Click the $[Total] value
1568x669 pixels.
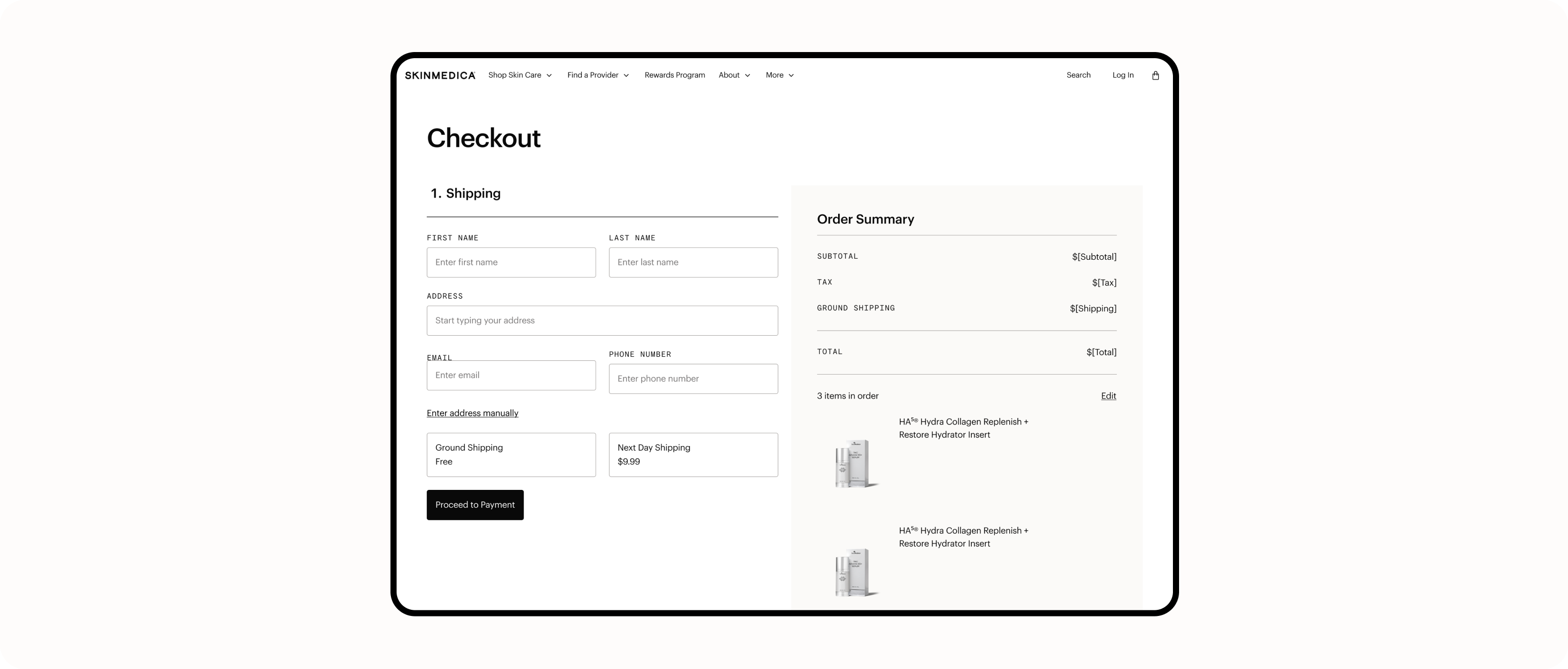pos(1101,353)
